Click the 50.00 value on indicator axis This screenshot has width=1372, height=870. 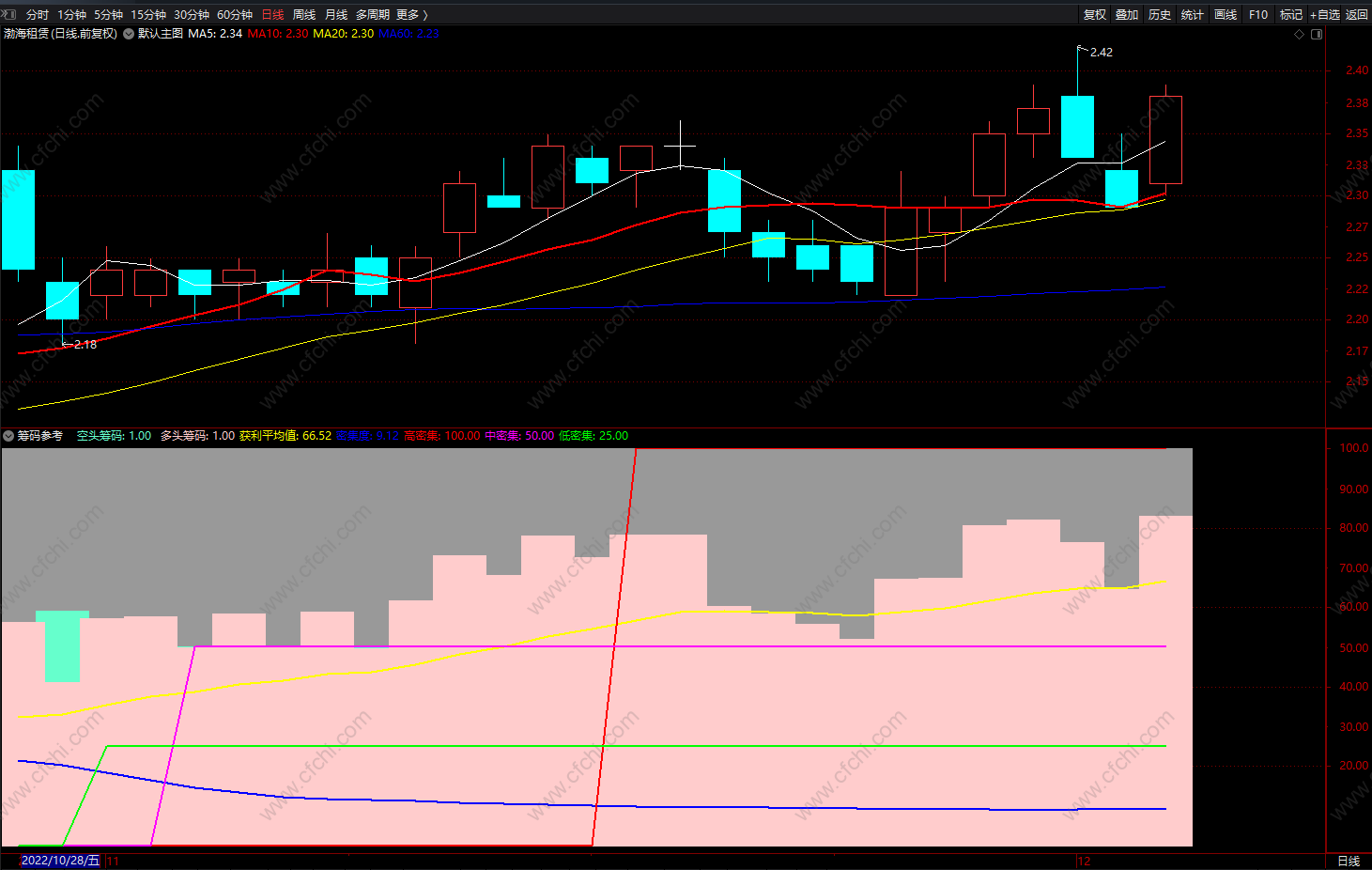coord(1353,648)
